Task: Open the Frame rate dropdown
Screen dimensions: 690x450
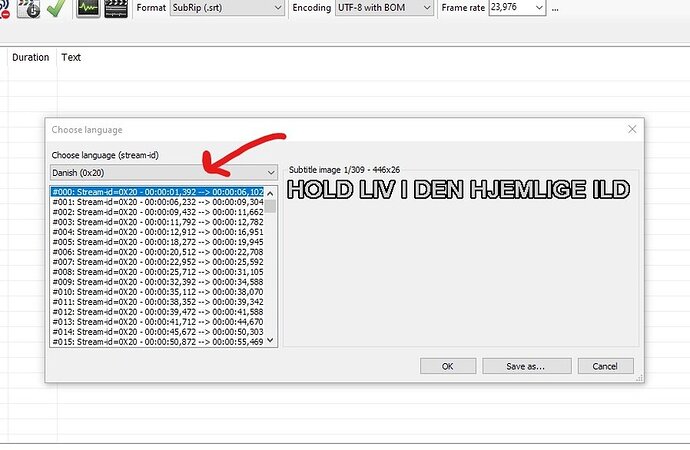Action: (539, 7)
